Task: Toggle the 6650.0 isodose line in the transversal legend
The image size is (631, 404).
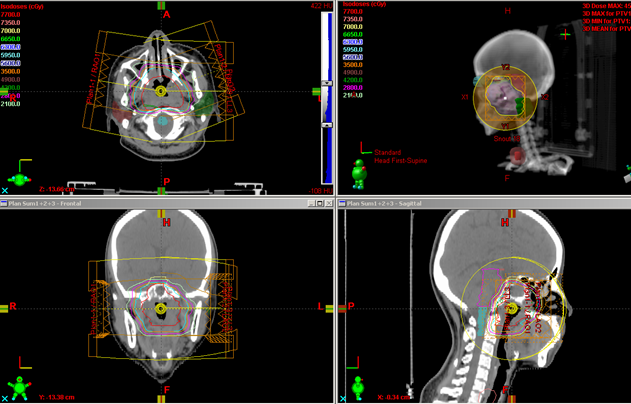Action: point(10,39)
